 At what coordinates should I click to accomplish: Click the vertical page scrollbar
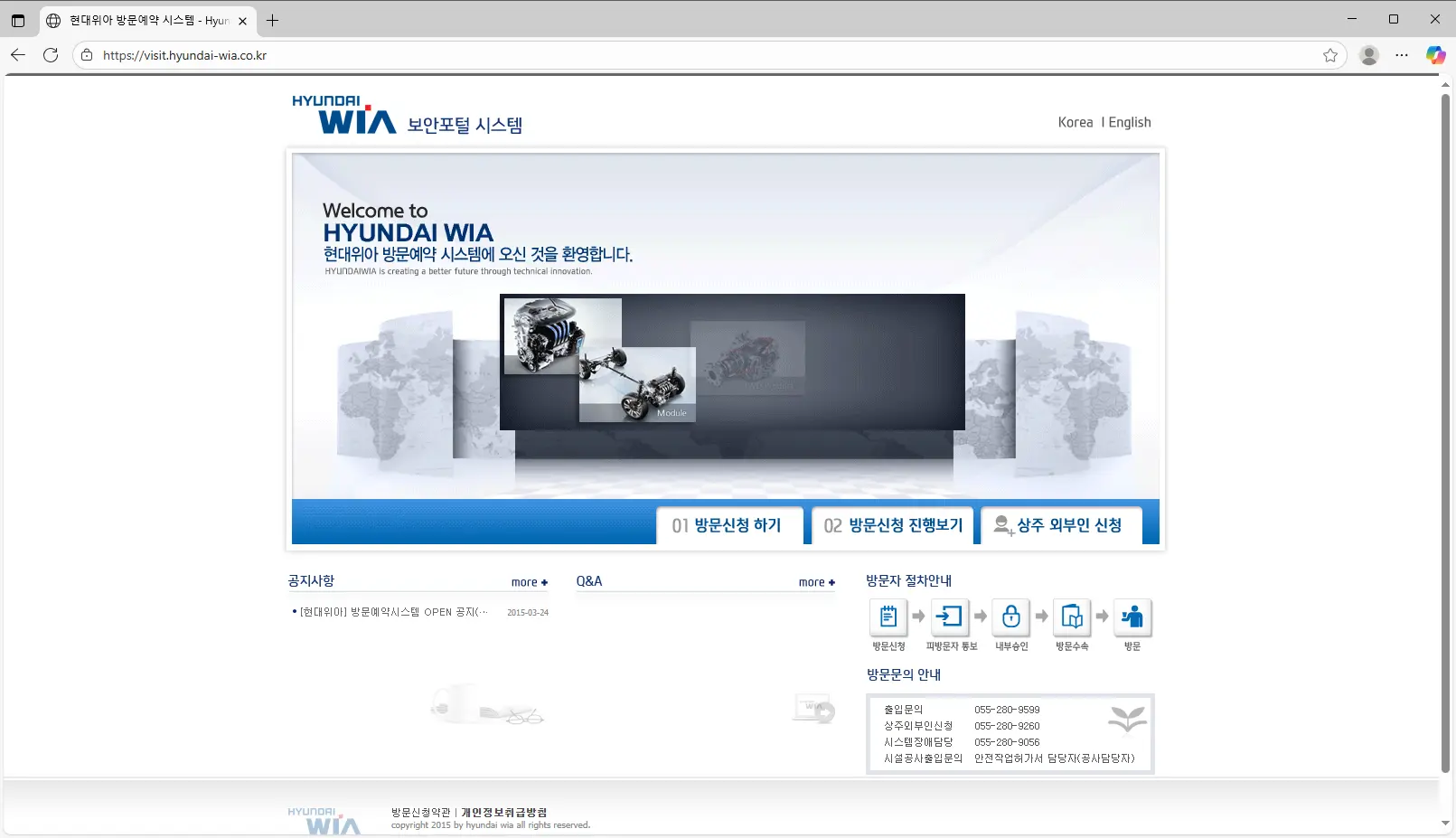click(1445, 434)
